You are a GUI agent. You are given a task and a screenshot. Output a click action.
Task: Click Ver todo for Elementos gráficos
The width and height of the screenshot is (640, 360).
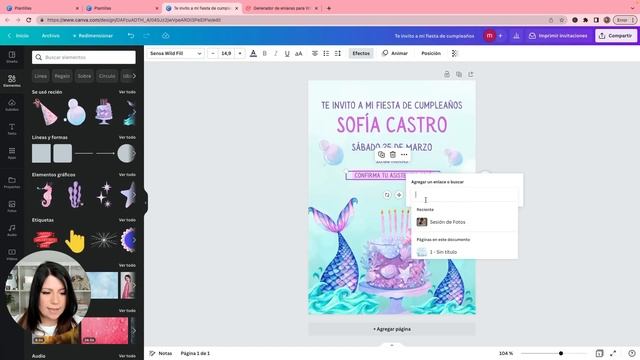(x=127, y=175)
